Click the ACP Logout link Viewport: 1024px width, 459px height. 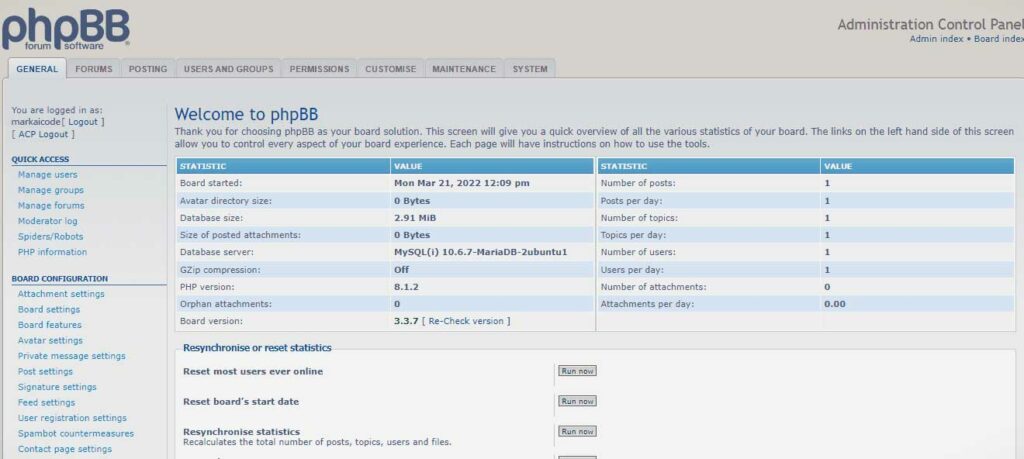coord(43,135)
